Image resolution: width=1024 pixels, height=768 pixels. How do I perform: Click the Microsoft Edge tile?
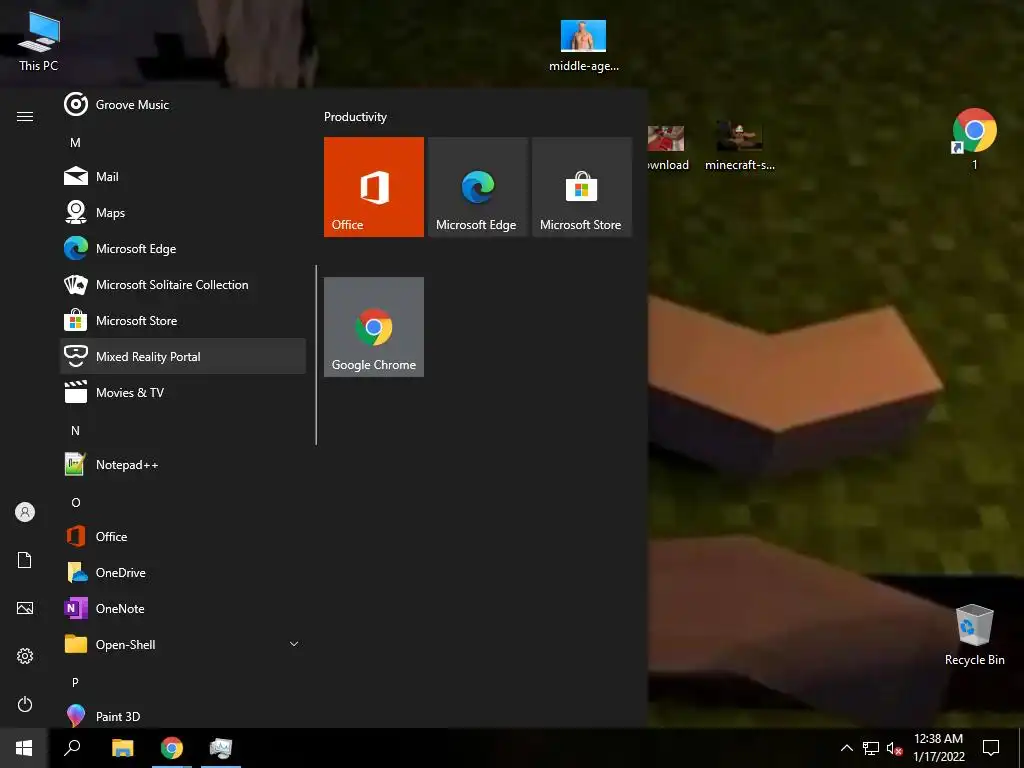point(477,187)
